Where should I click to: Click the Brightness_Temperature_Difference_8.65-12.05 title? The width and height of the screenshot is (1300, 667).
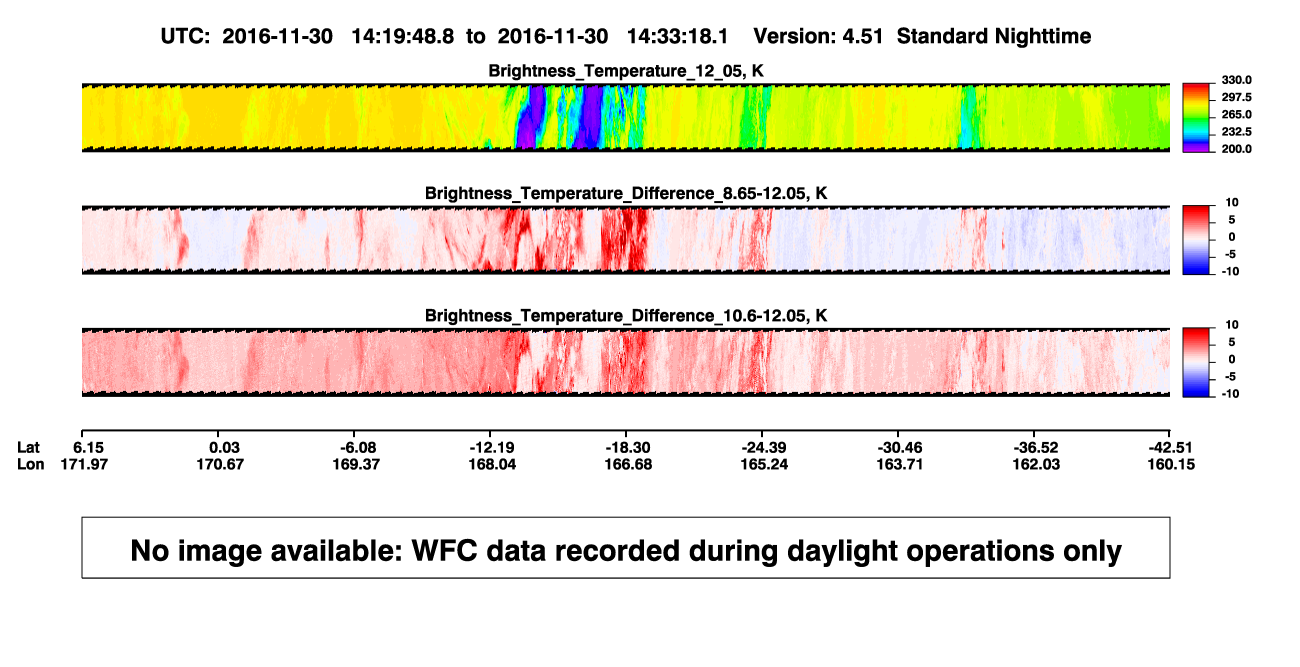pyautogui.click(x=626, y=193)
